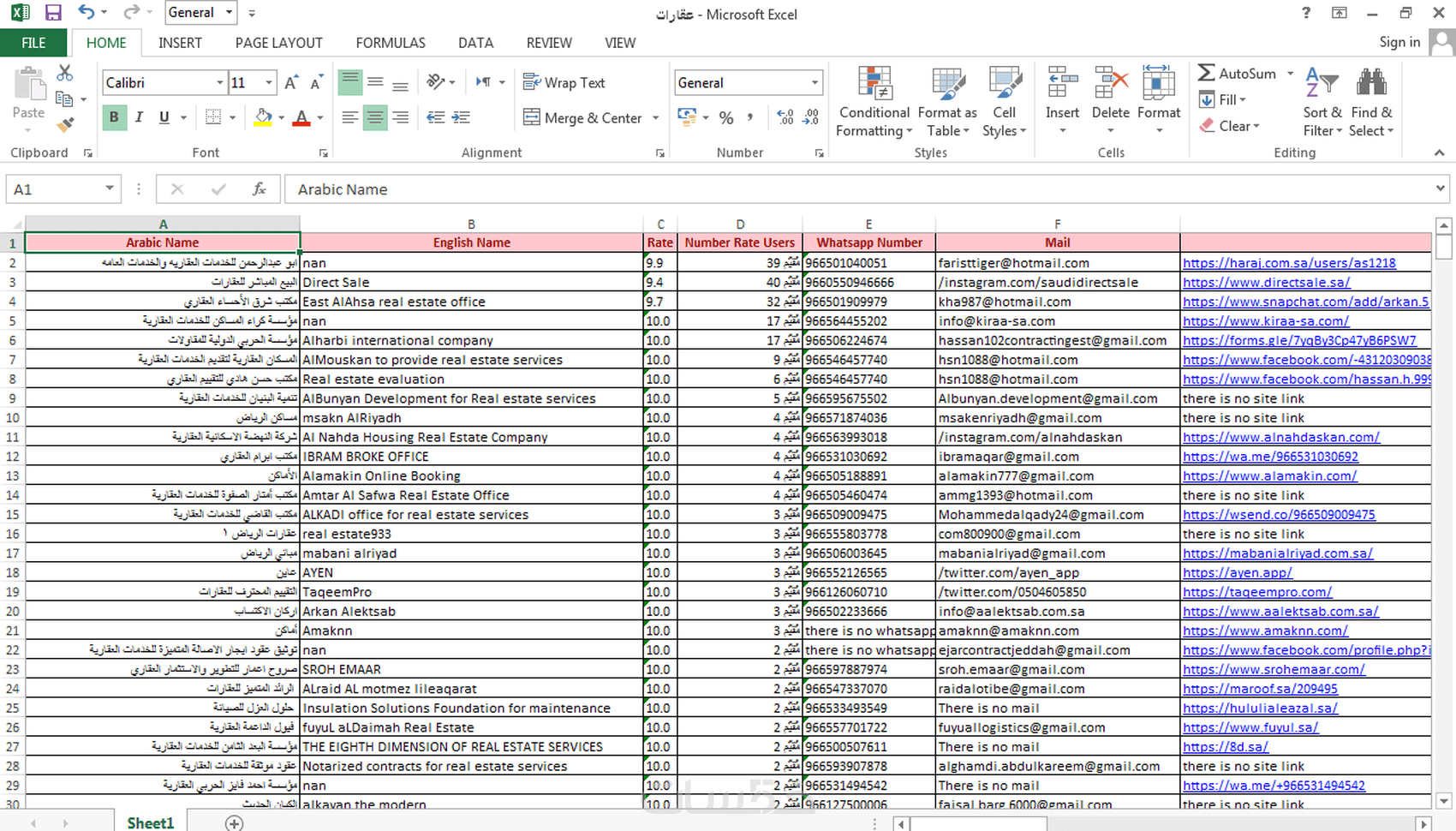Open Format as Table gallery
Viewport: 1456px width, 831px height.
coord(947,101)
